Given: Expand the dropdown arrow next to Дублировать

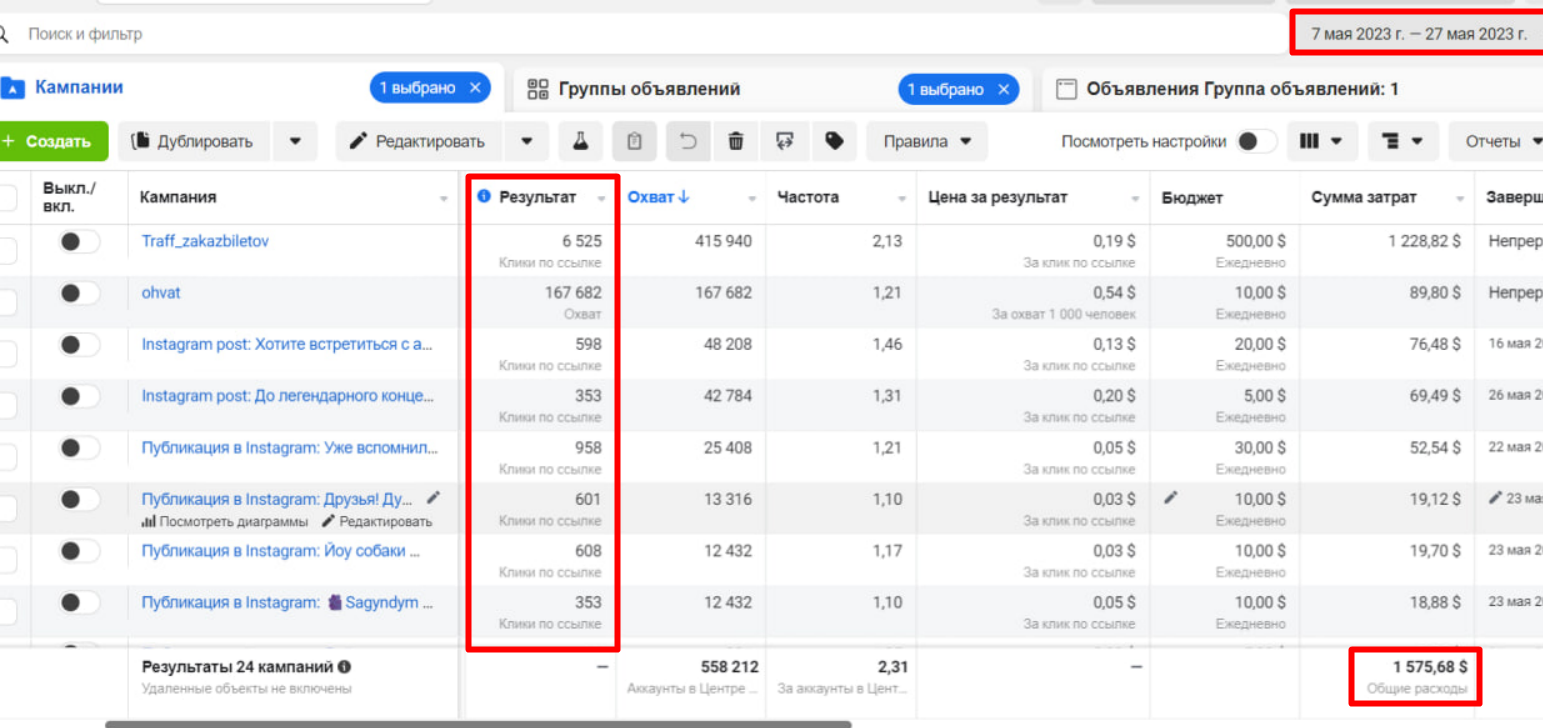Looking at the screenshot, I should 295,142.
